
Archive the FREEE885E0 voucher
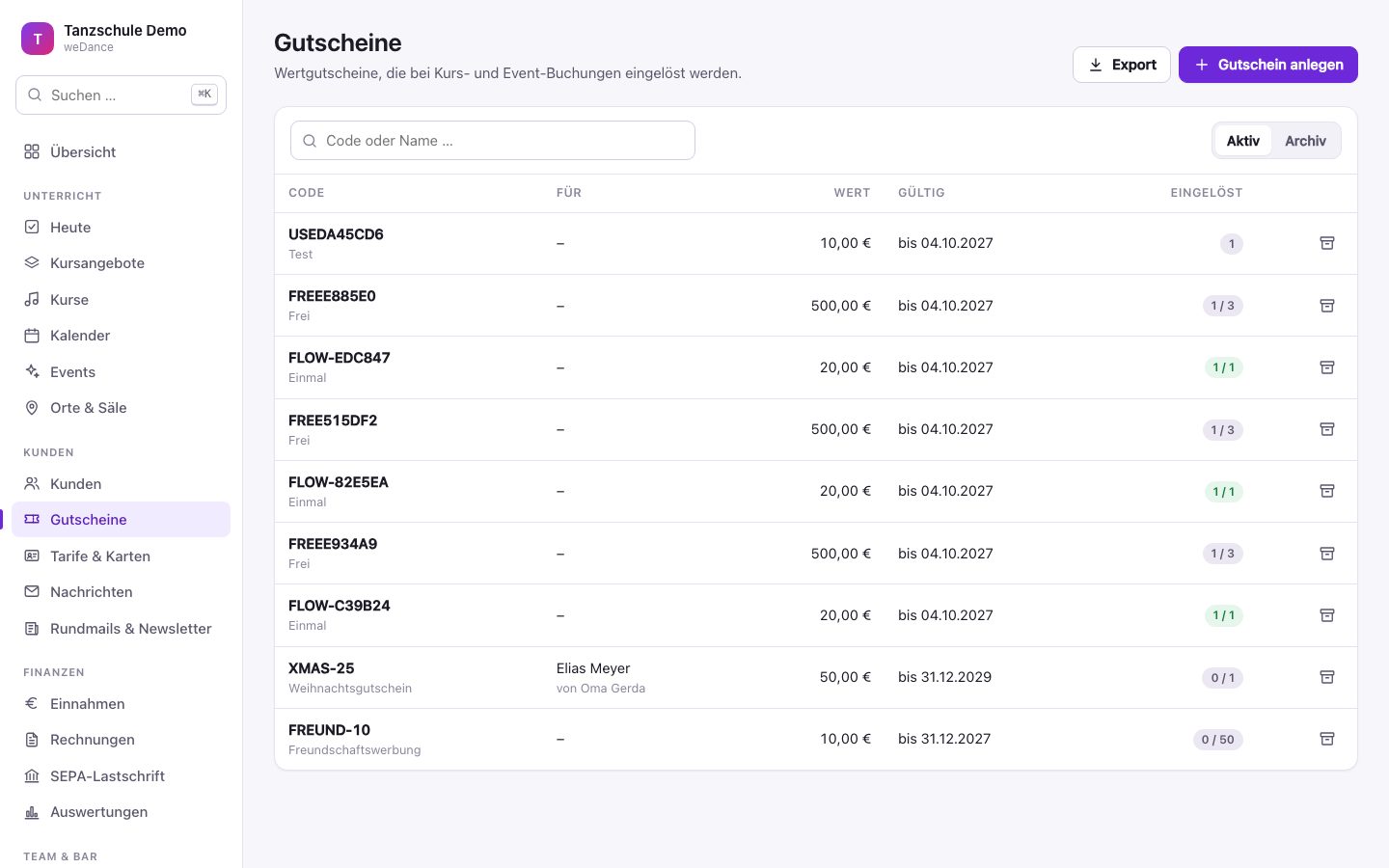click(1327, 306)
